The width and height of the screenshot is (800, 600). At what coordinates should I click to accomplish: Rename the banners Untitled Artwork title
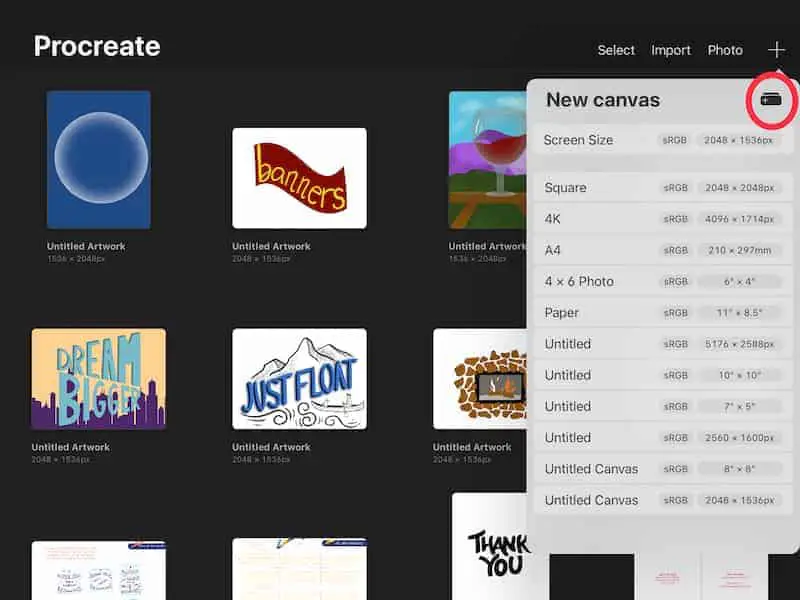pos(271,246)
